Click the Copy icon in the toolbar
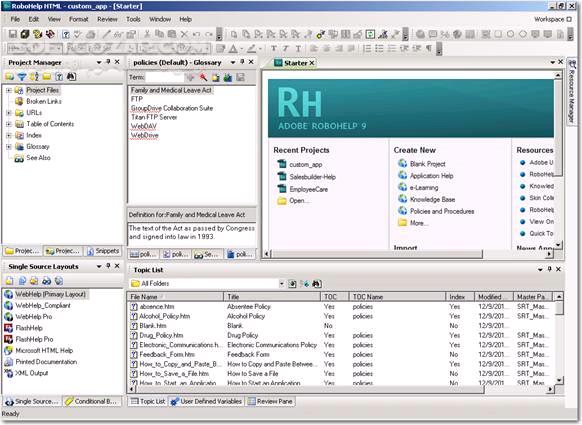Screen dimensions: 582x425 pyautogui.click(x=159, y=34)
